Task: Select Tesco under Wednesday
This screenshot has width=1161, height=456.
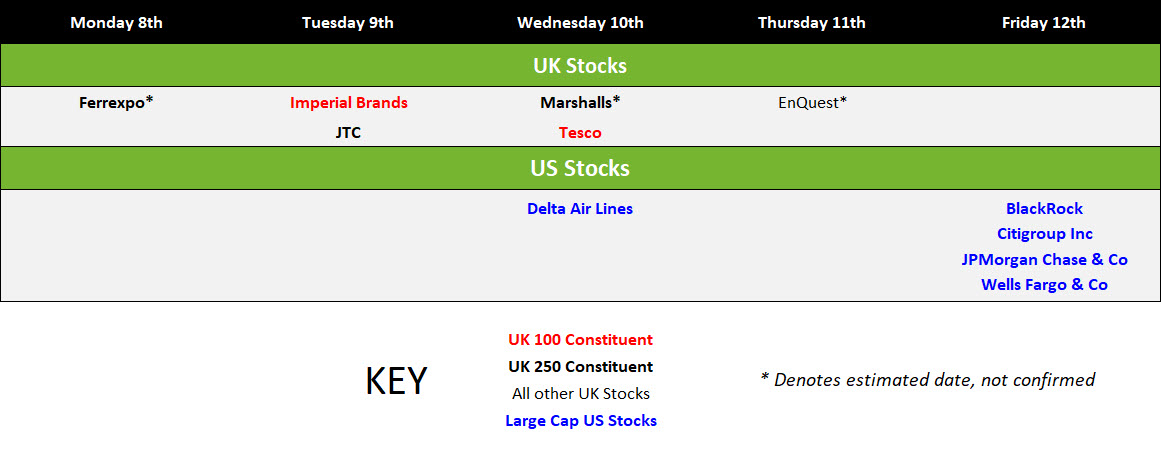Action: 580,133
